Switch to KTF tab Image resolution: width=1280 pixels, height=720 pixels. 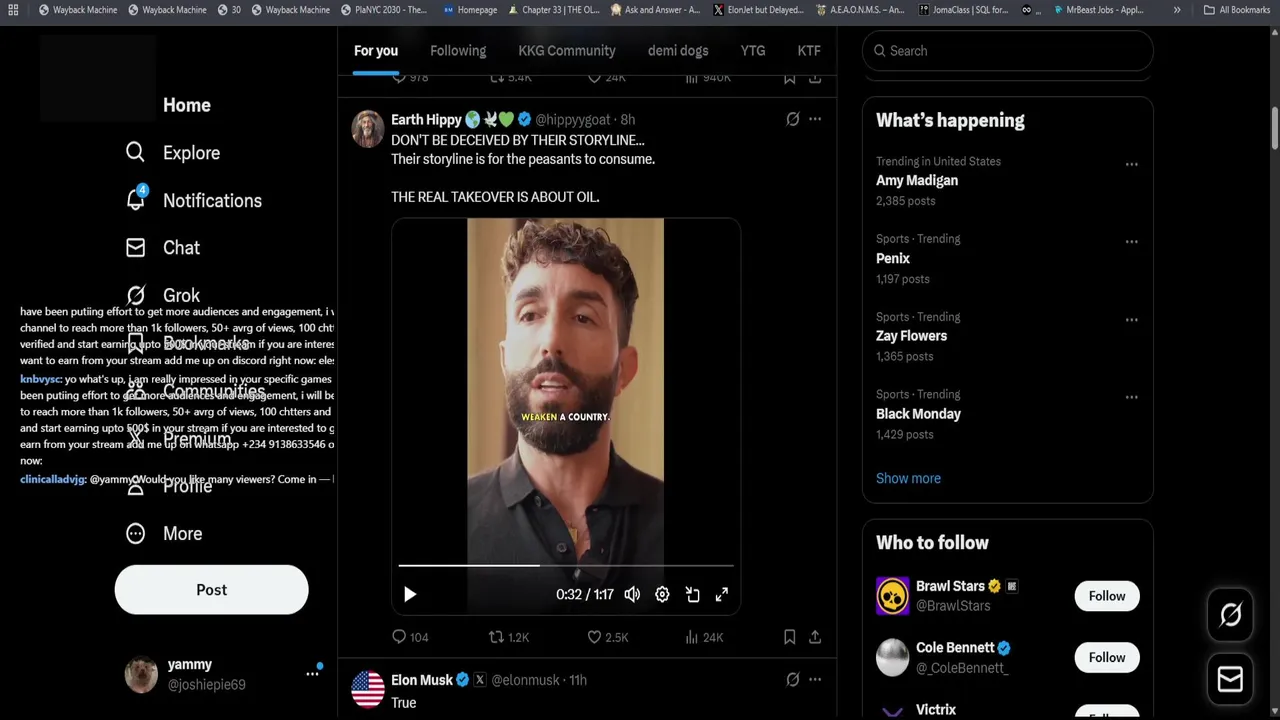(x=809, y=51)
